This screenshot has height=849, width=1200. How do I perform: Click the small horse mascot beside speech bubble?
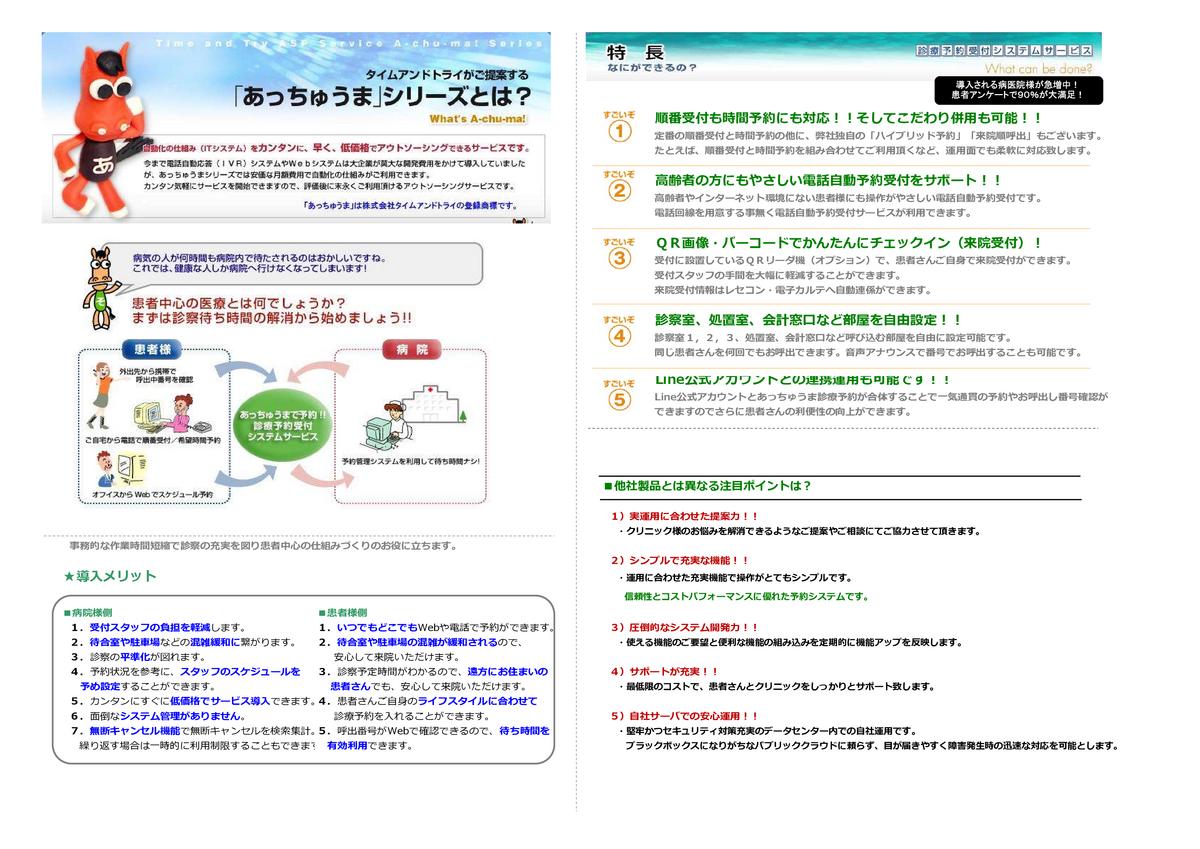100,286
